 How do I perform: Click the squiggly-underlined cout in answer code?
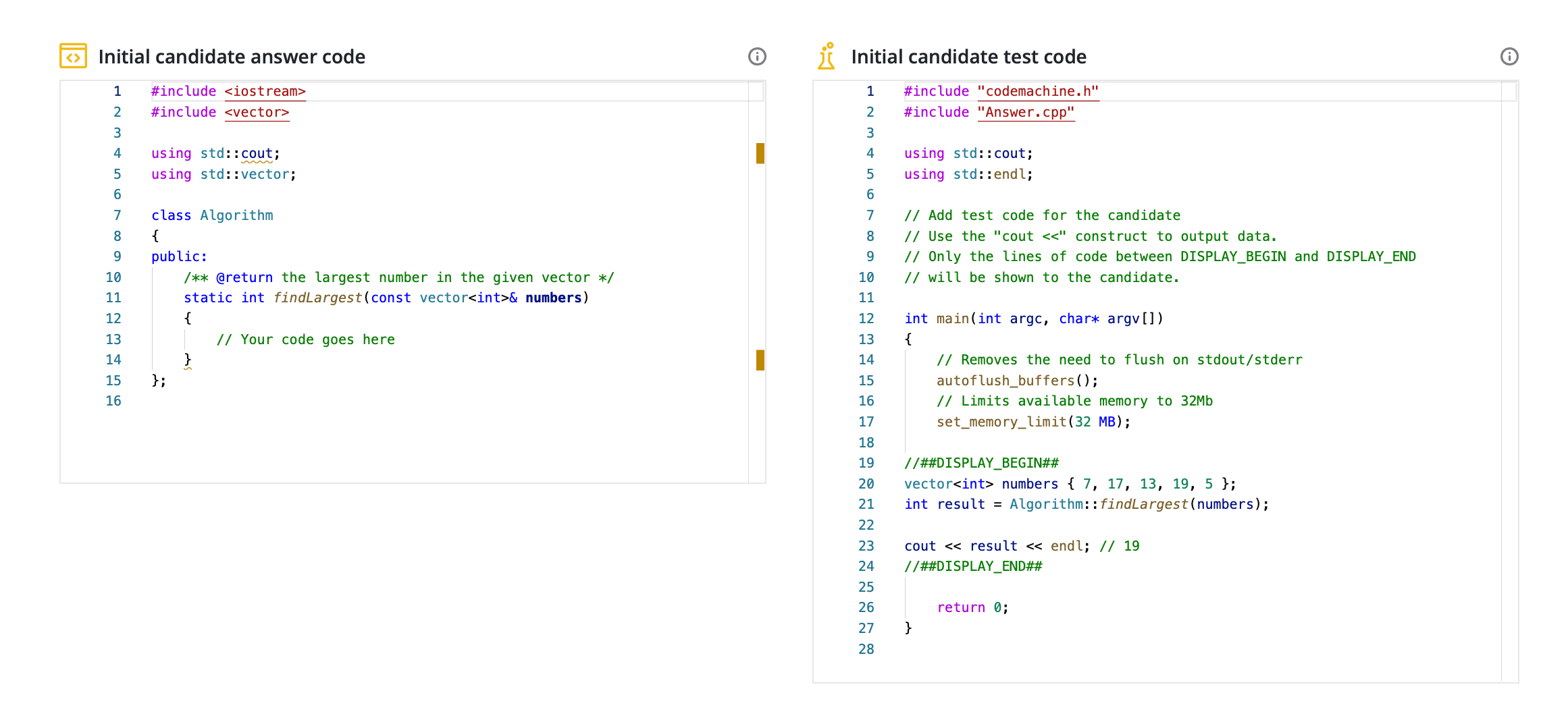tap(257, 153)
